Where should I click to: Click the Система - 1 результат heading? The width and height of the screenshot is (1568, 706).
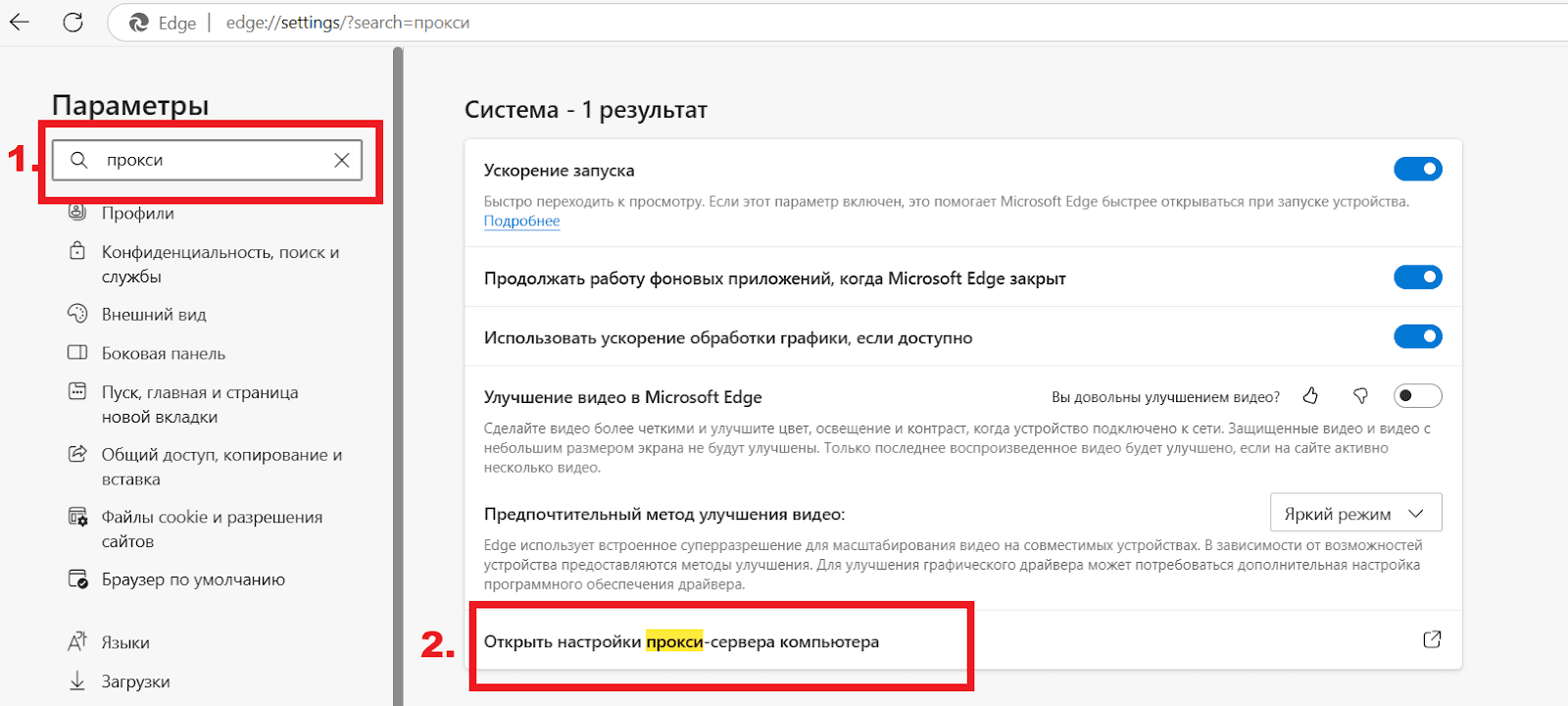click(x=586, y=110)
